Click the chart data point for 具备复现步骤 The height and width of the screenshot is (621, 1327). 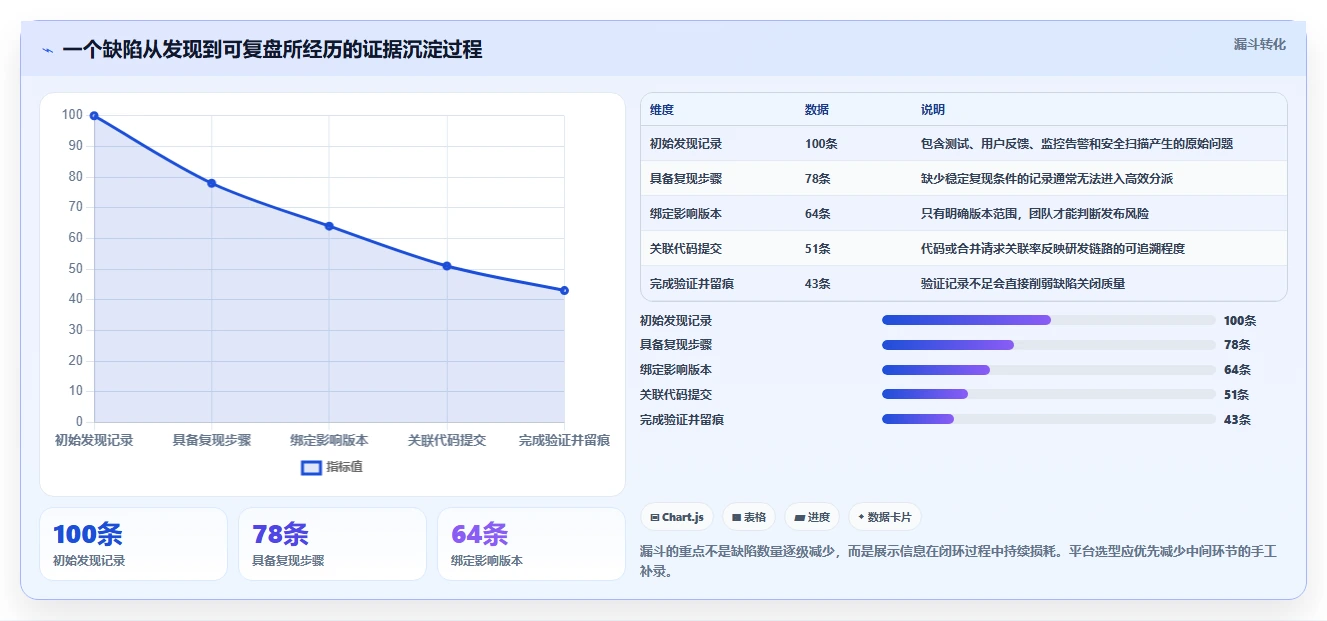pos(212,183)
